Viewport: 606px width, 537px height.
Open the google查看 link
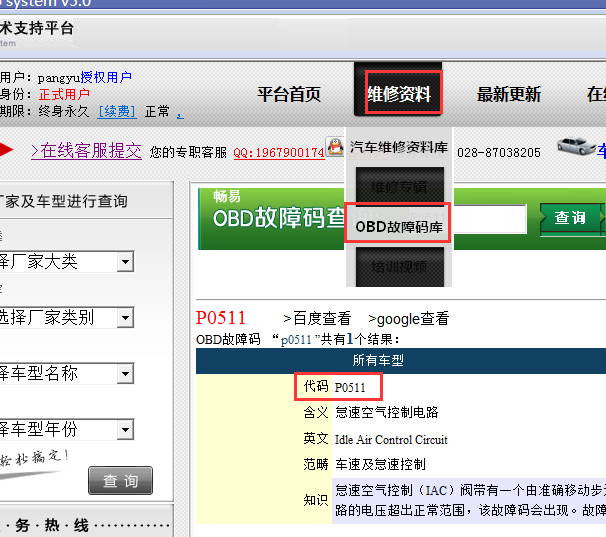409,319
